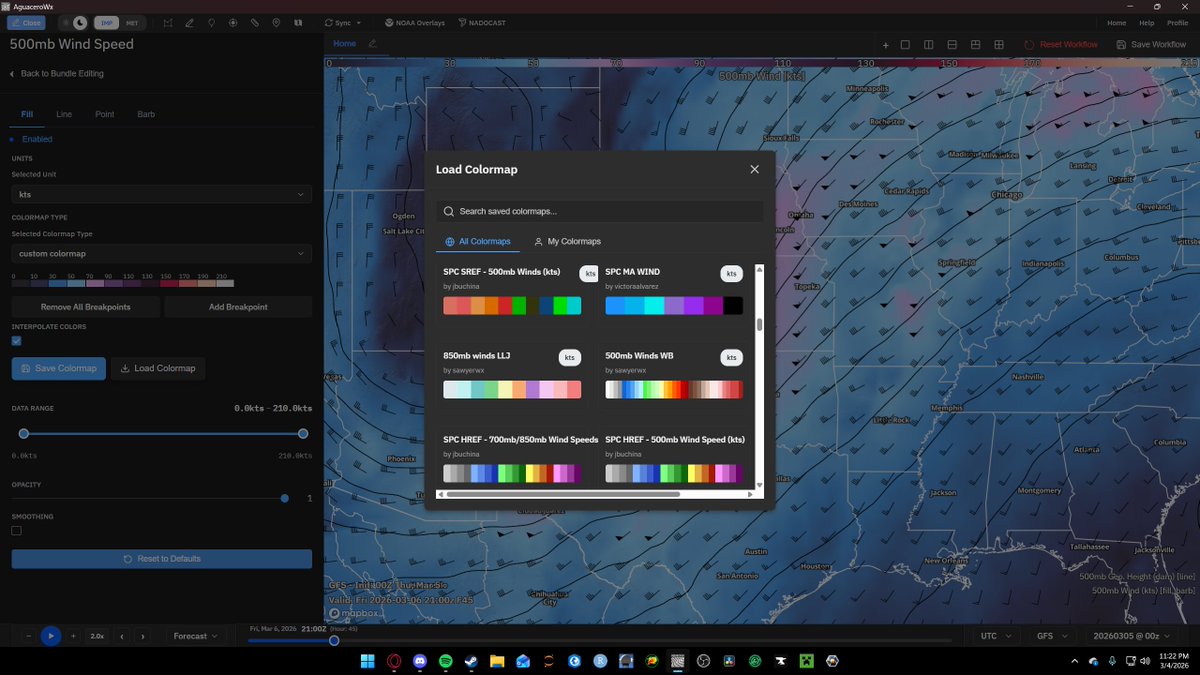Image resolution: width=1200 pixels, height=675 pixels.
Task: Click Save Colormap button
Action: pyautogui.click(x=58, y=368)
